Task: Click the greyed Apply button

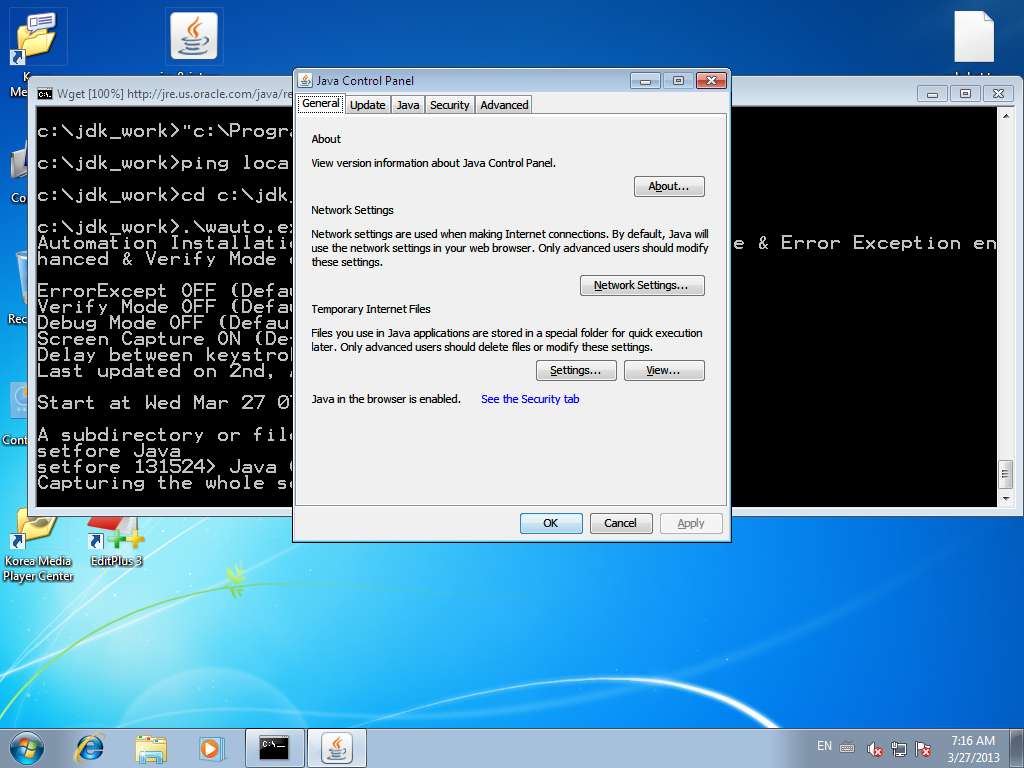Action: tap(691, 523)
